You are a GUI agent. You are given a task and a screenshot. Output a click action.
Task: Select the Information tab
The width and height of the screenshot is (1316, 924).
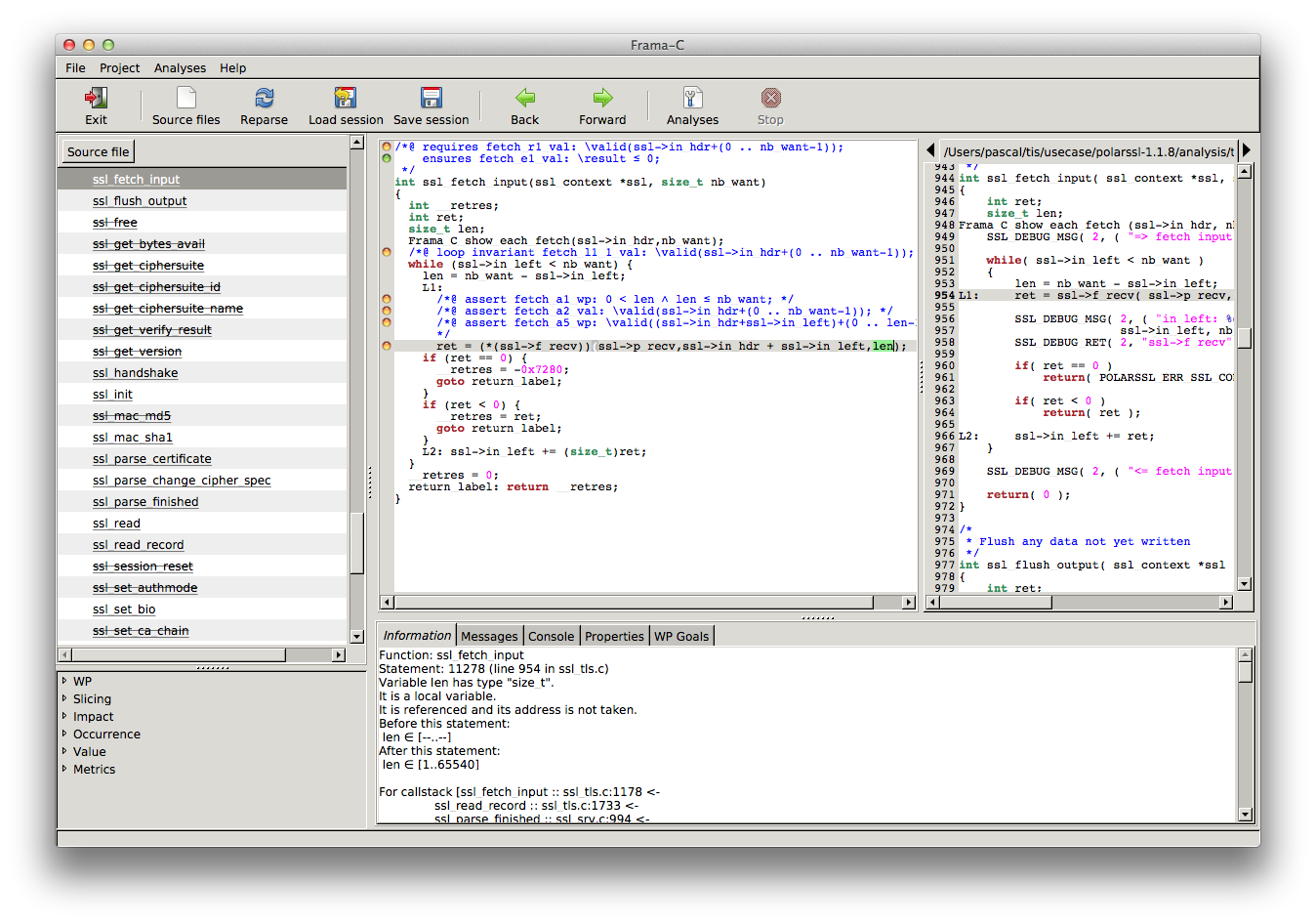pos(417,636)
